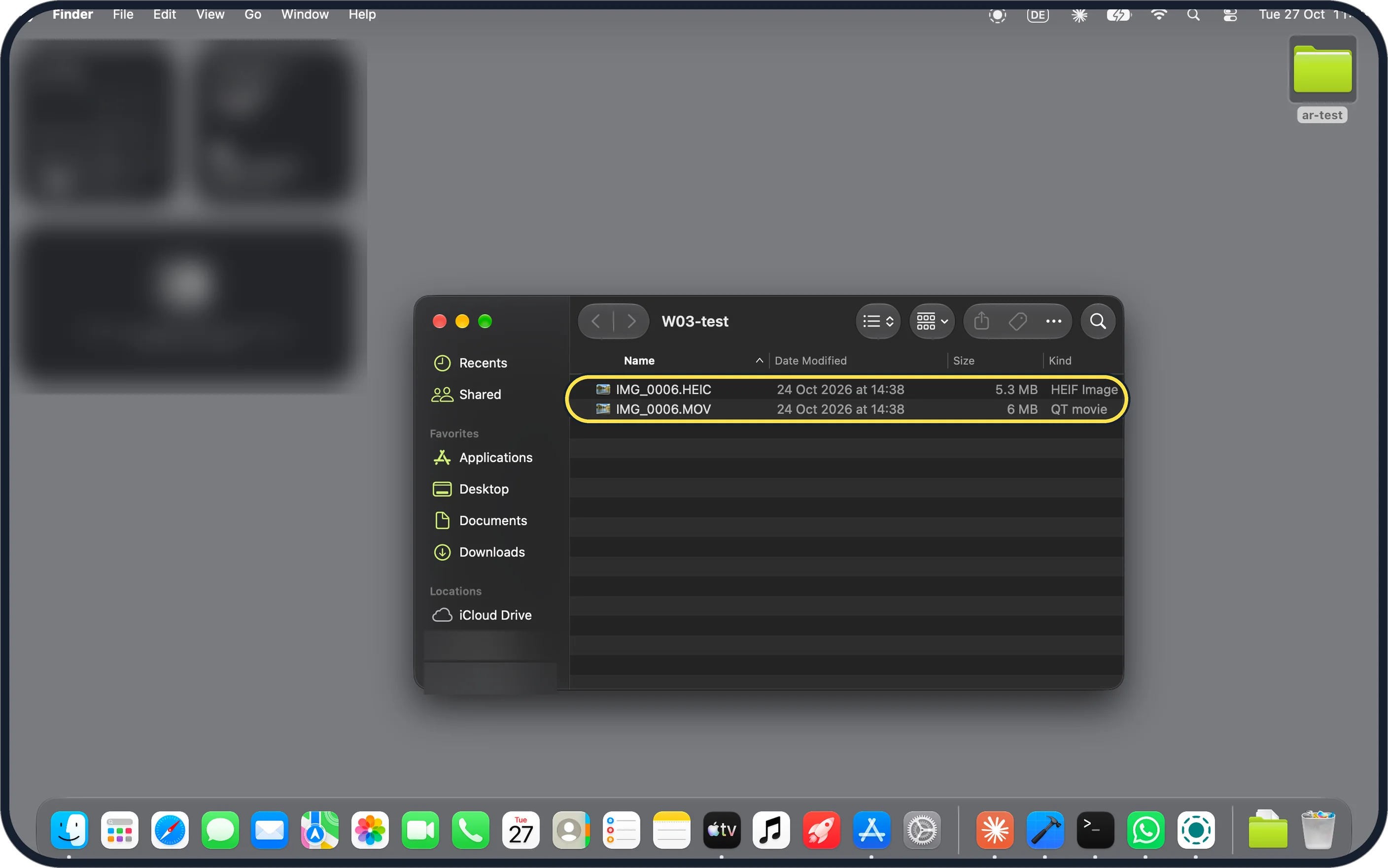The image size is (1388, 868).
Task: Sort files by the Size column
Action: [x=963, y=361]
